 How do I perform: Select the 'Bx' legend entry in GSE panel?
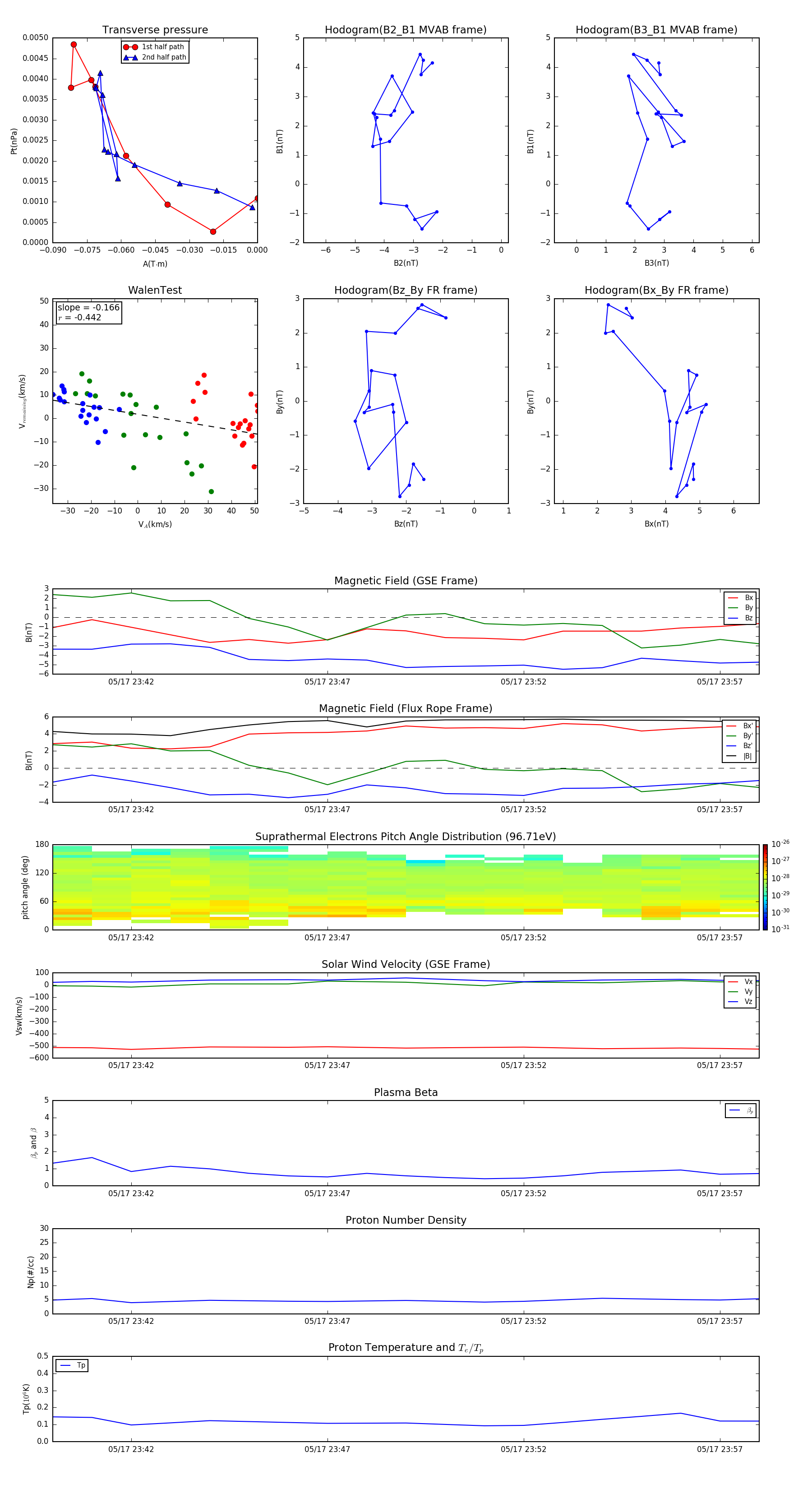(x=740, y=598)
